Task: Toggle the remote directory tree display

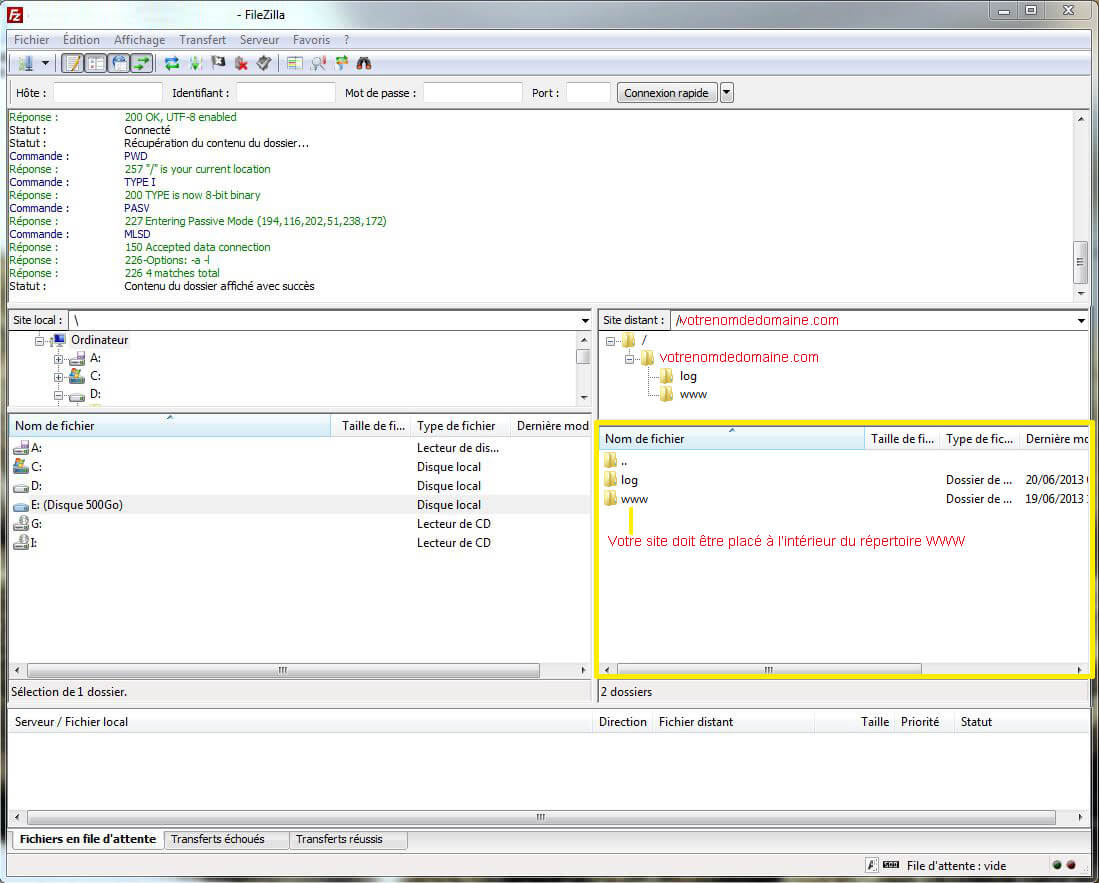Action: (x=119, y=64)
